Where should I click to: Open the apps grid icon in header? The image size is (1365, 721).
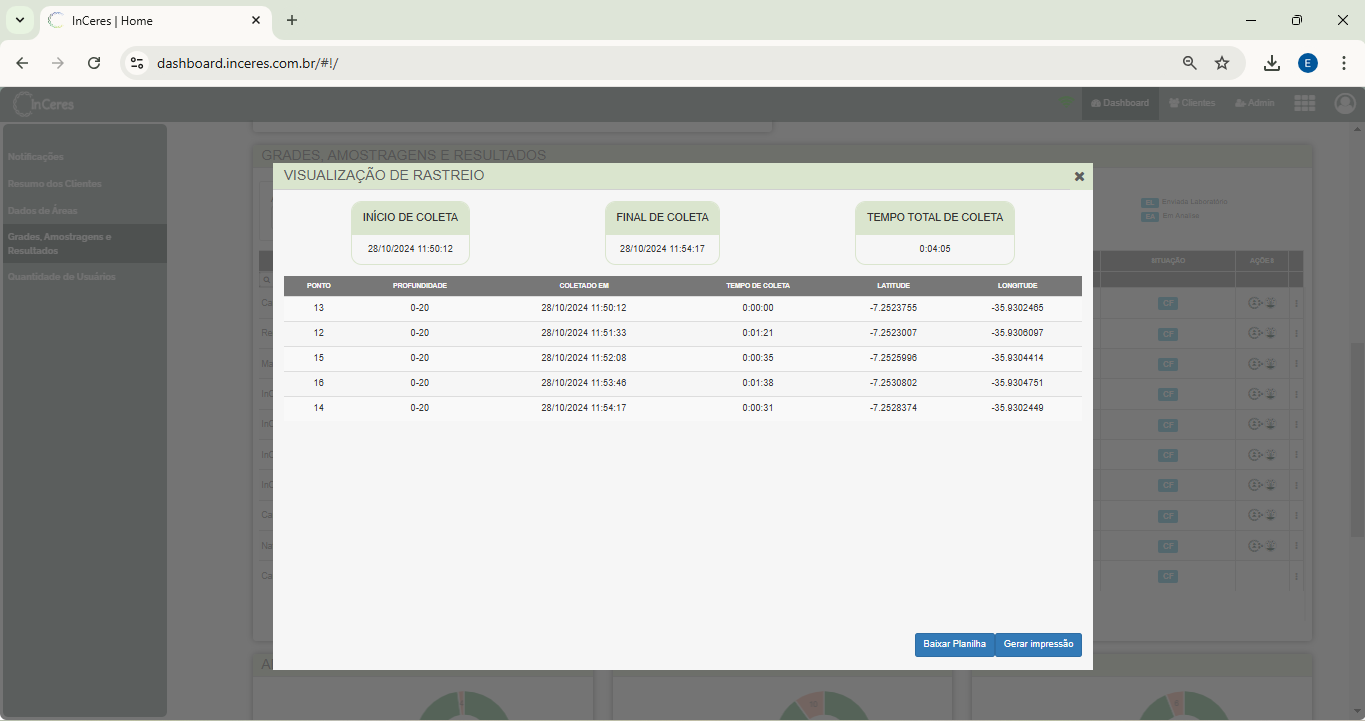[1304, 103]
